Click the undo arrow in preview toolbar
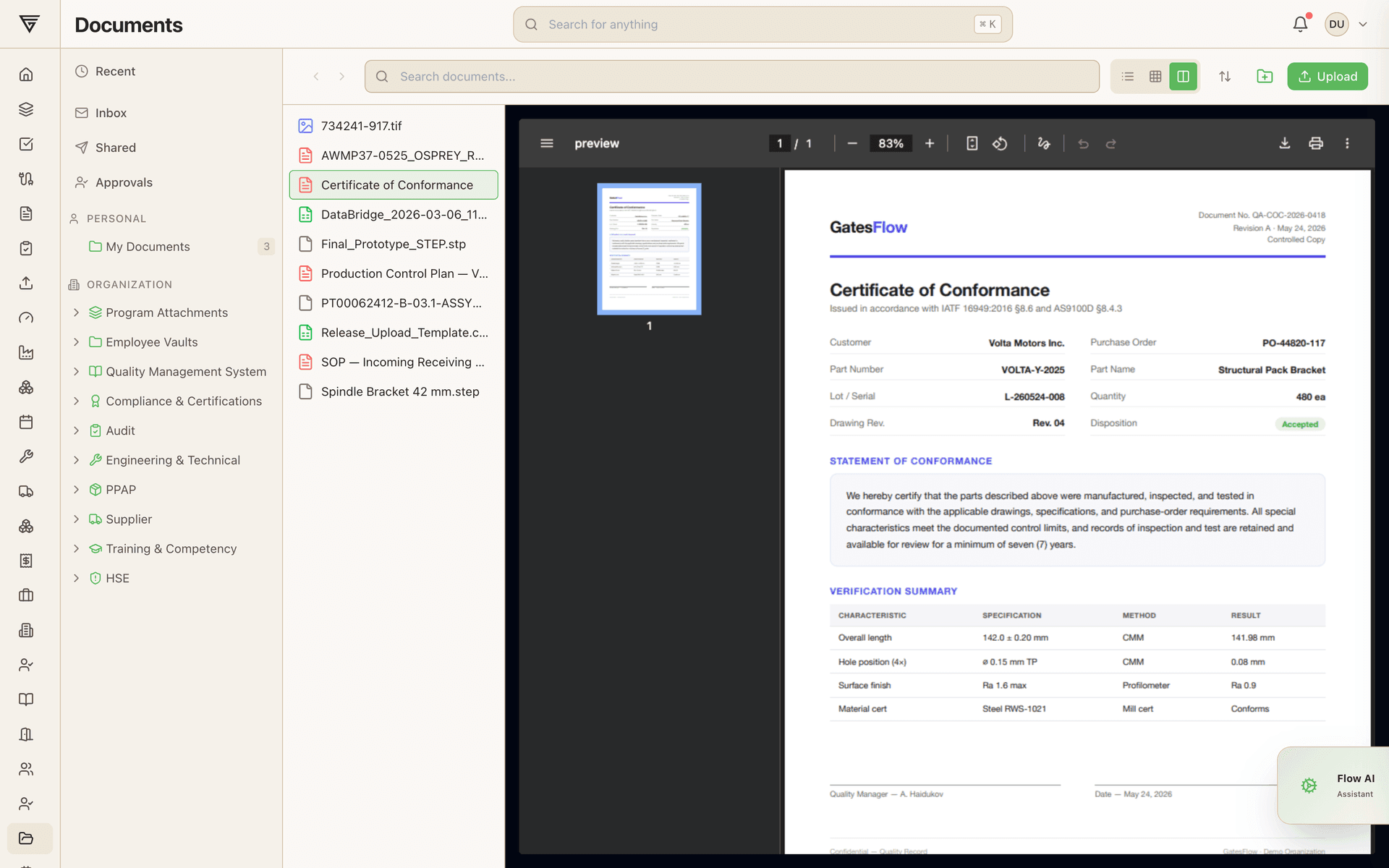This screenshot has width=1389, height=868. coord(1083,143)
